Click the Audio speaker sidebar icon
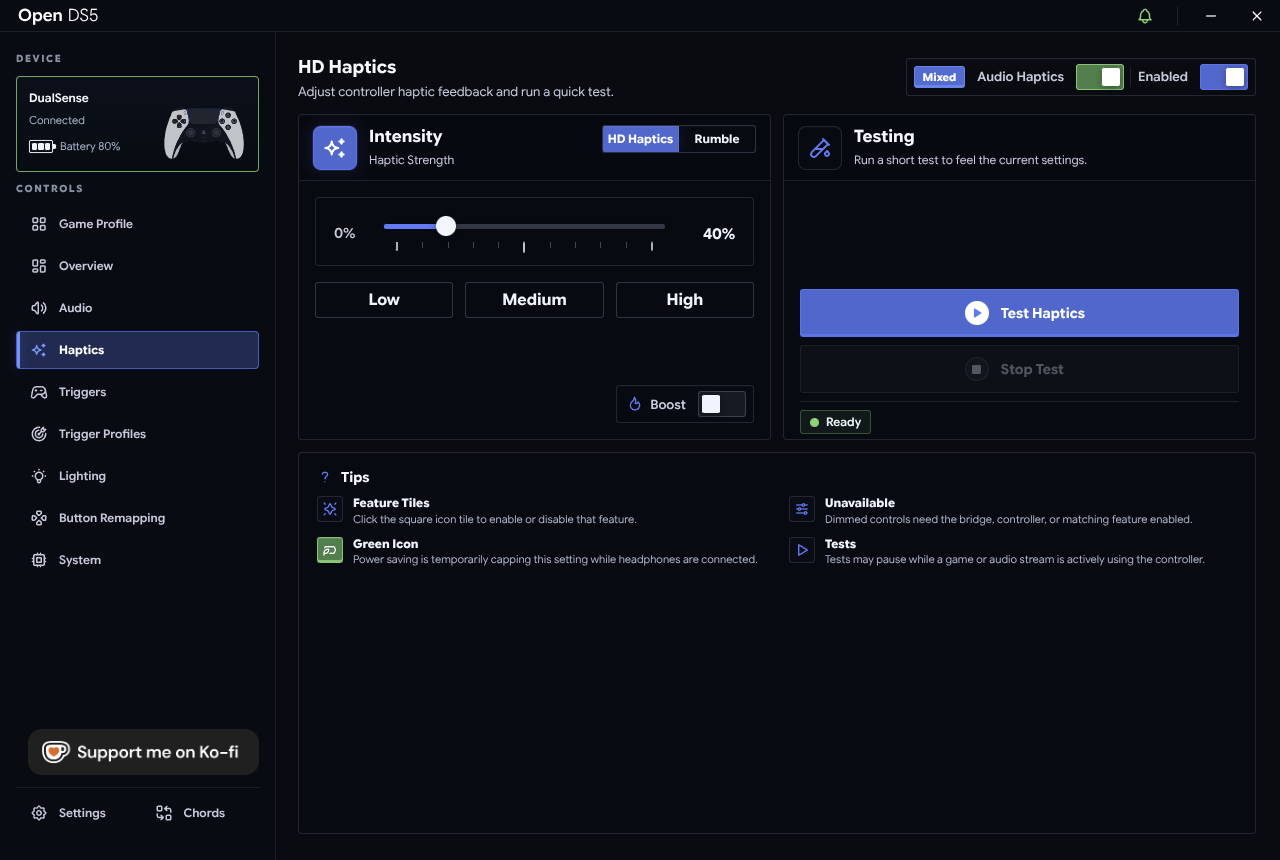This screenshot has width=1280, height=860. [39, 308]
